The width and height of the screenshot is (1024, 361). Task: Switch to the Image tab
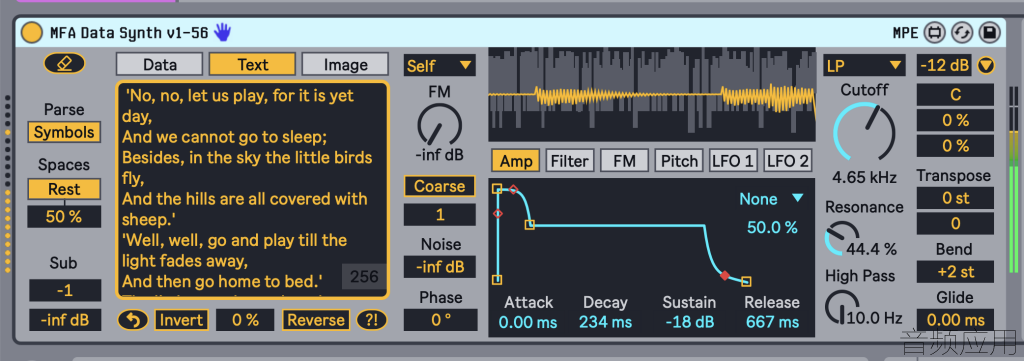pos(345,65)
